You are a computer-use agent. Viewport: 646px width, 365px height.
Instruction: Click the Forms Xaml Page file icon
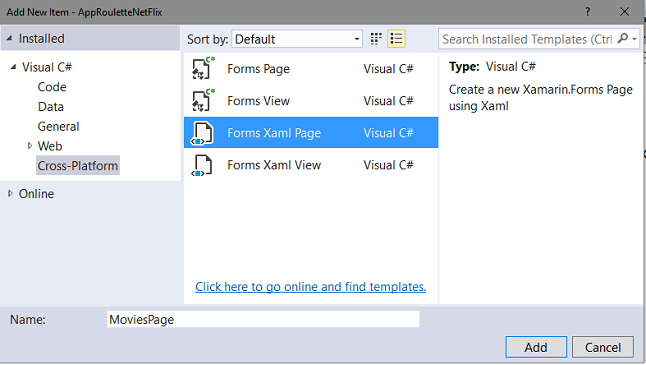(x=202, y=133)
